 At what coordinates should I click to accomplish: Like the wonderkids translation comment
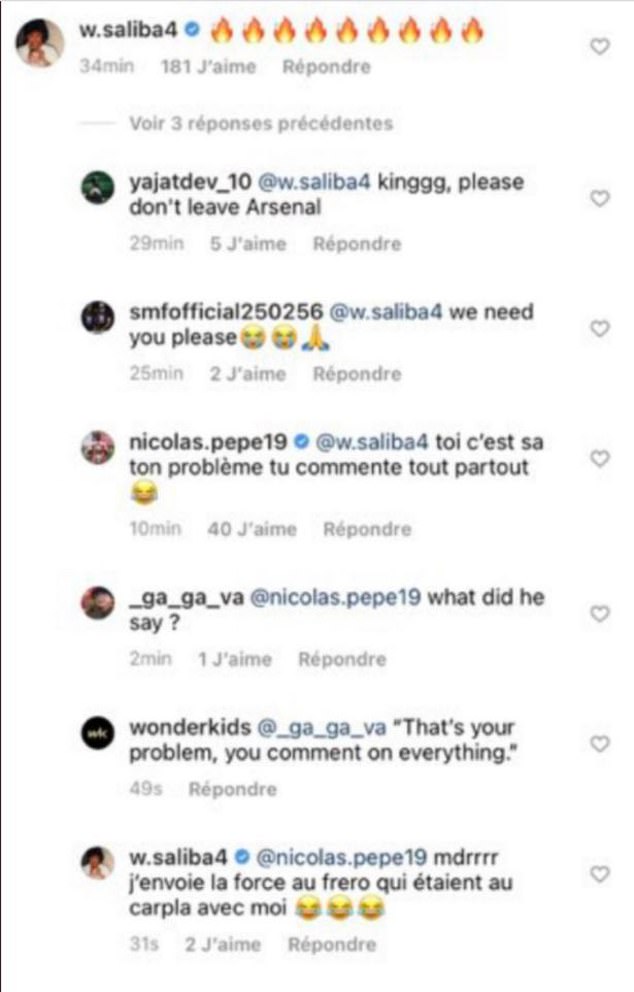tap(599, 743)
